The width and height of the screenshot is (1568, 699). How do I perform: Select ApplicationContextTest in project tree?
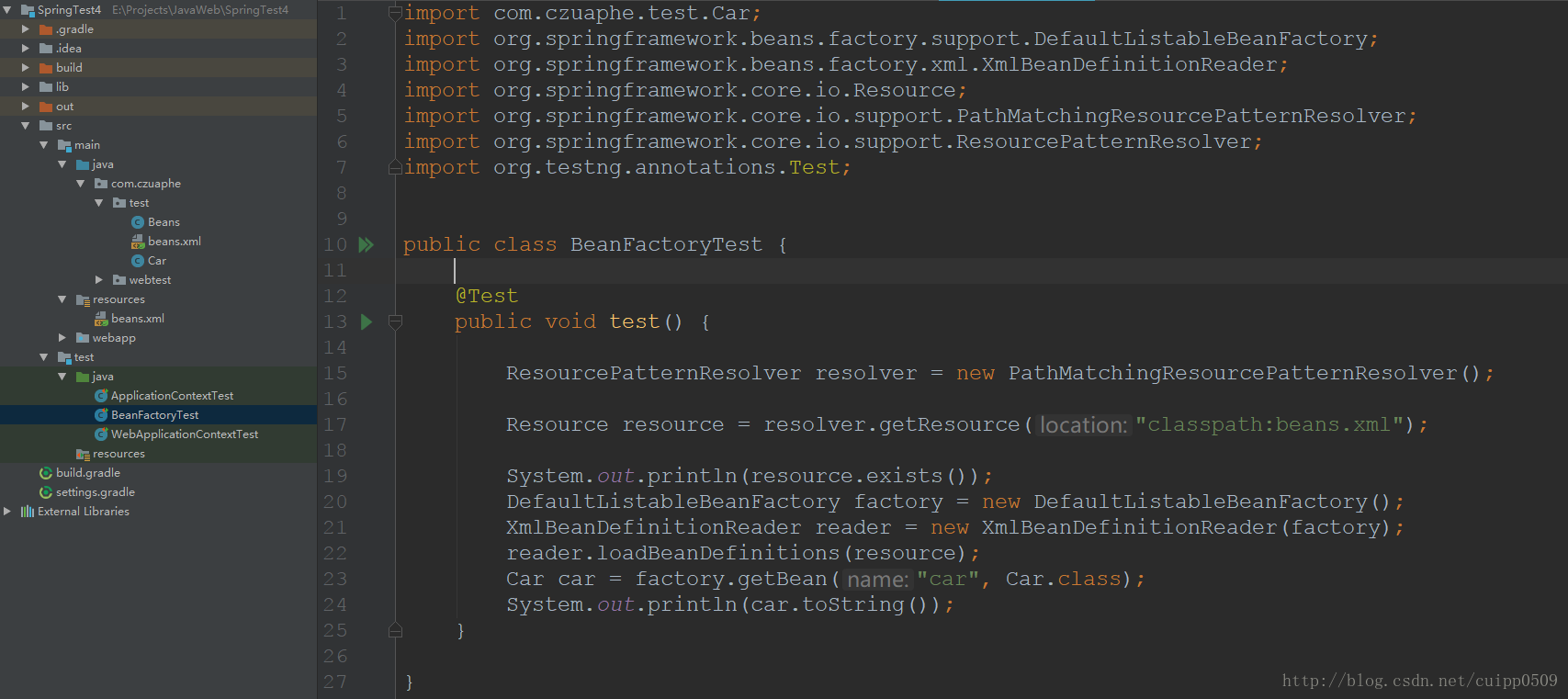click(172, 396)
